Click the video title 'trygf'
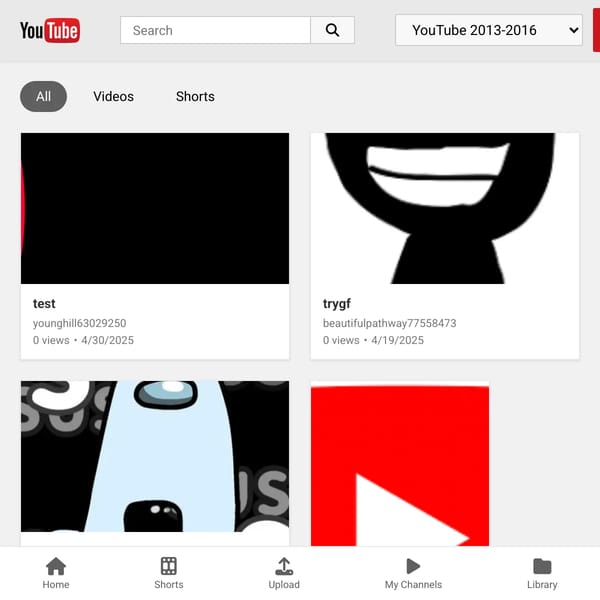Screen dimensions: 600x600 337,303
